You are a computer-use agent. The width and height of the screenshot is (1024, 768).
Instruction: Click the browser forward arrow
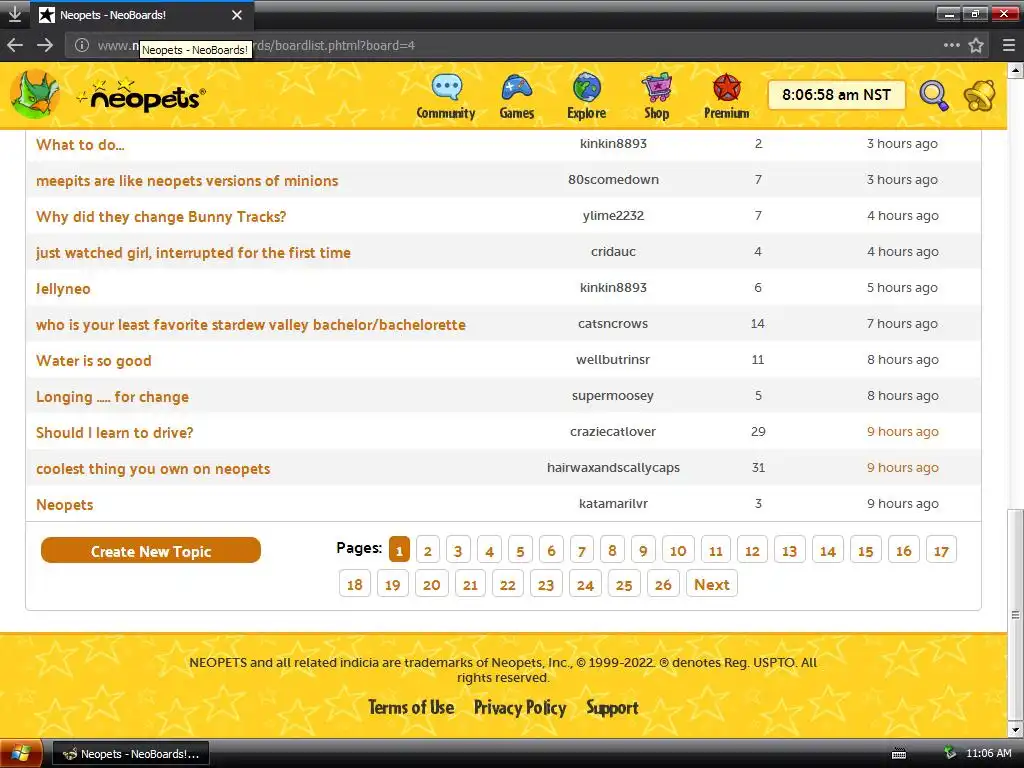pos(45,45)
